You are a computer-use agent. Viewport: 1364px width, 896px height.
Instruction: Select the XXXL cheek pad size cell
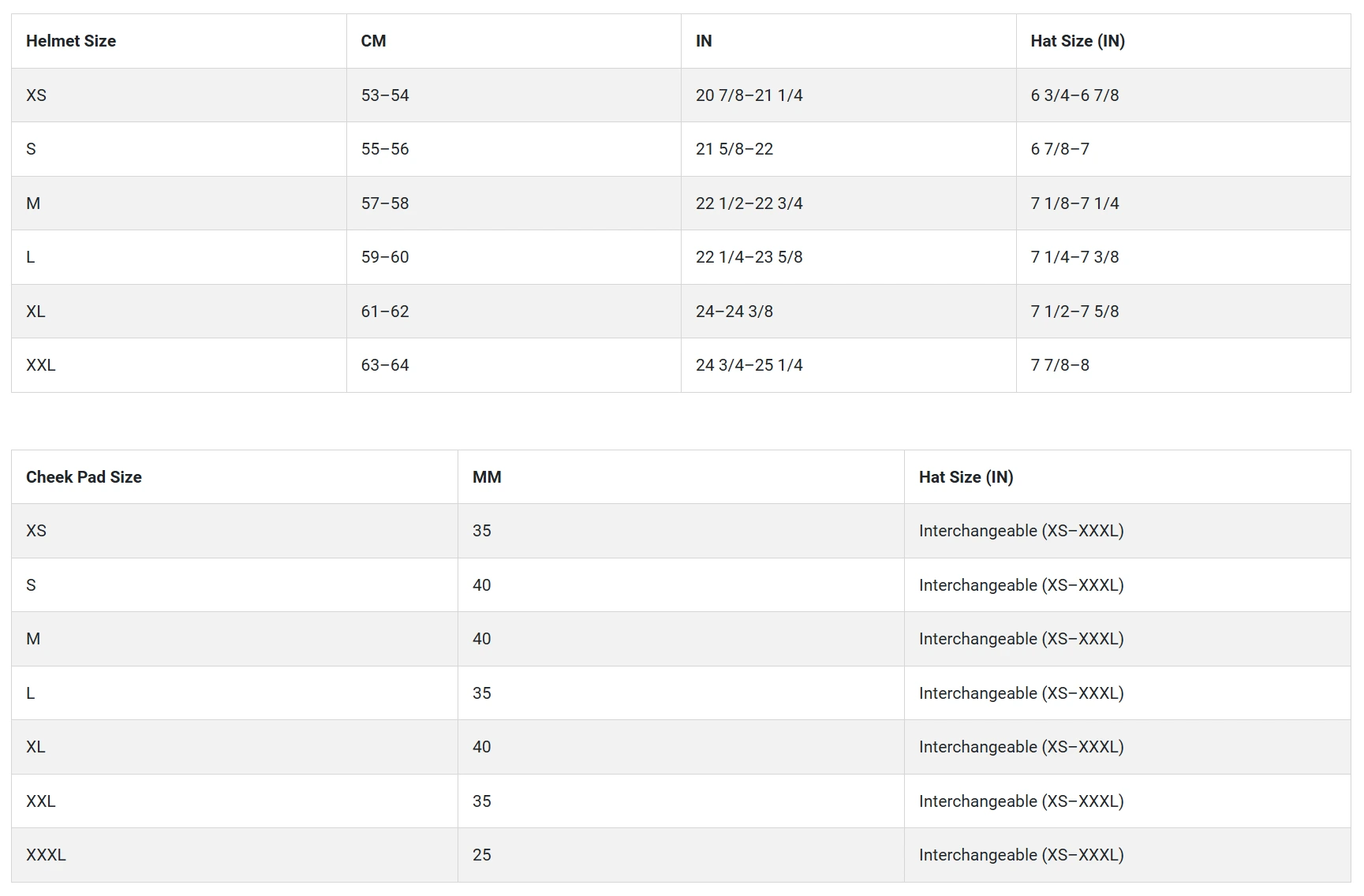tap(46, 855)
